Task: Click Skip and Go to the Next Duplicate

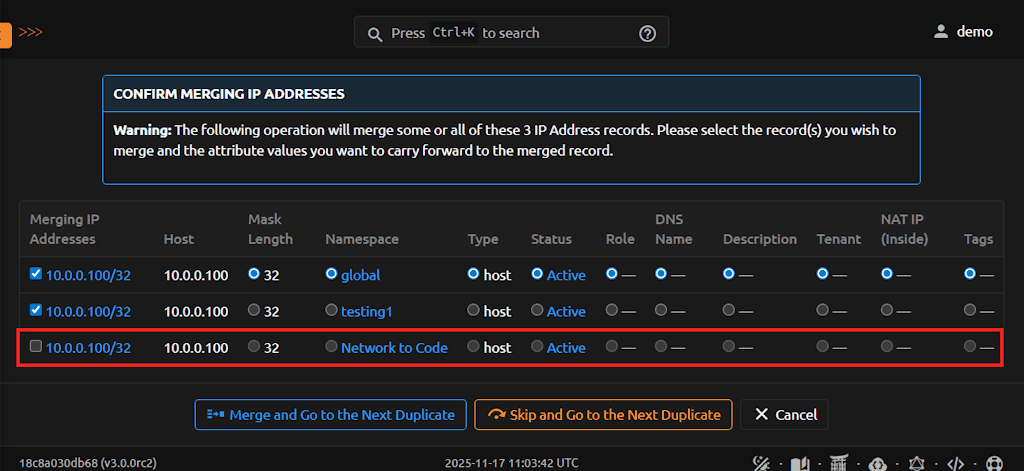Action: point(603,414)
